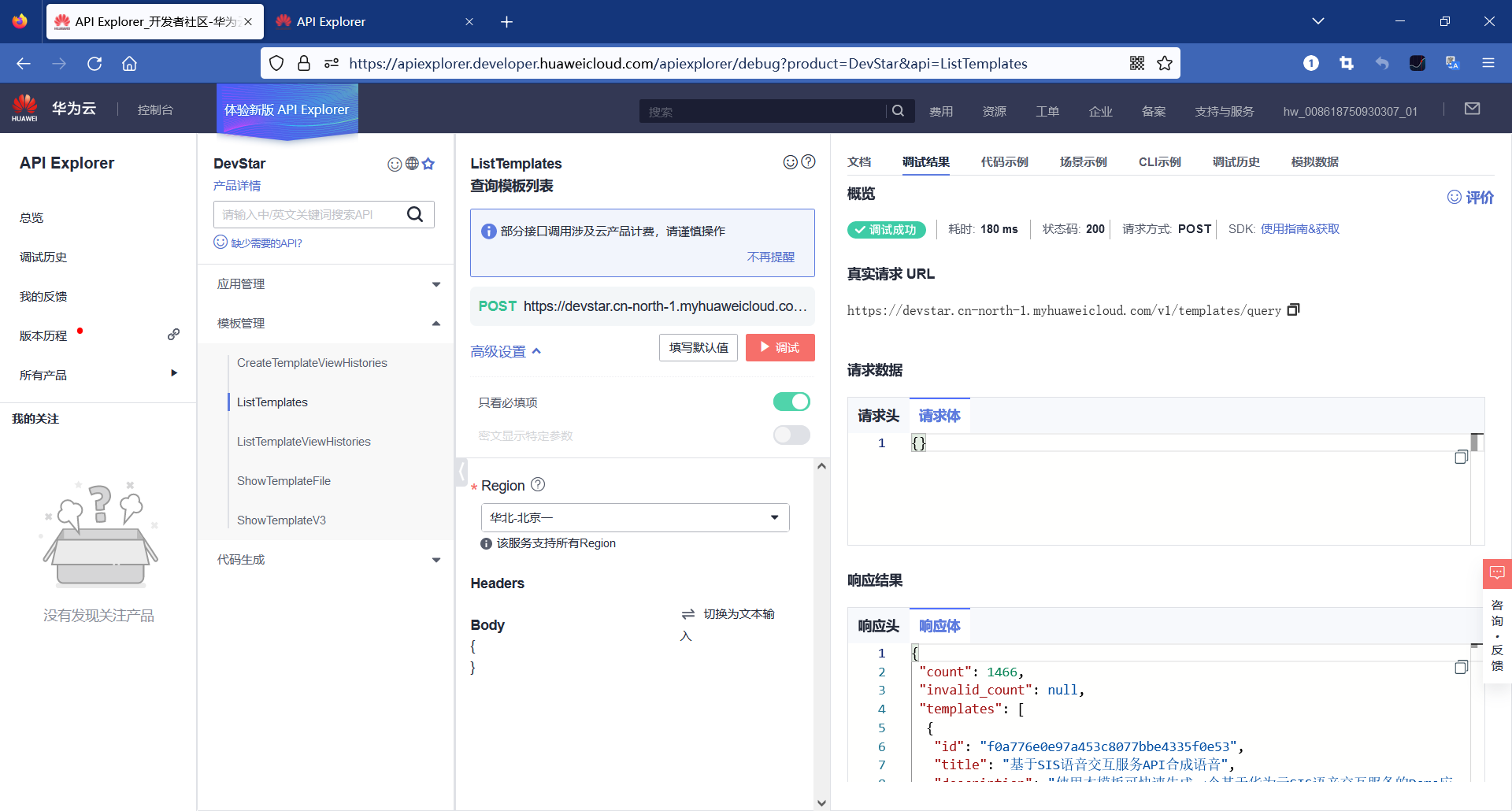This screenshot has height=811, width=1512.
Task: Collapse the 模板管理 section
Action: (325, 324)
